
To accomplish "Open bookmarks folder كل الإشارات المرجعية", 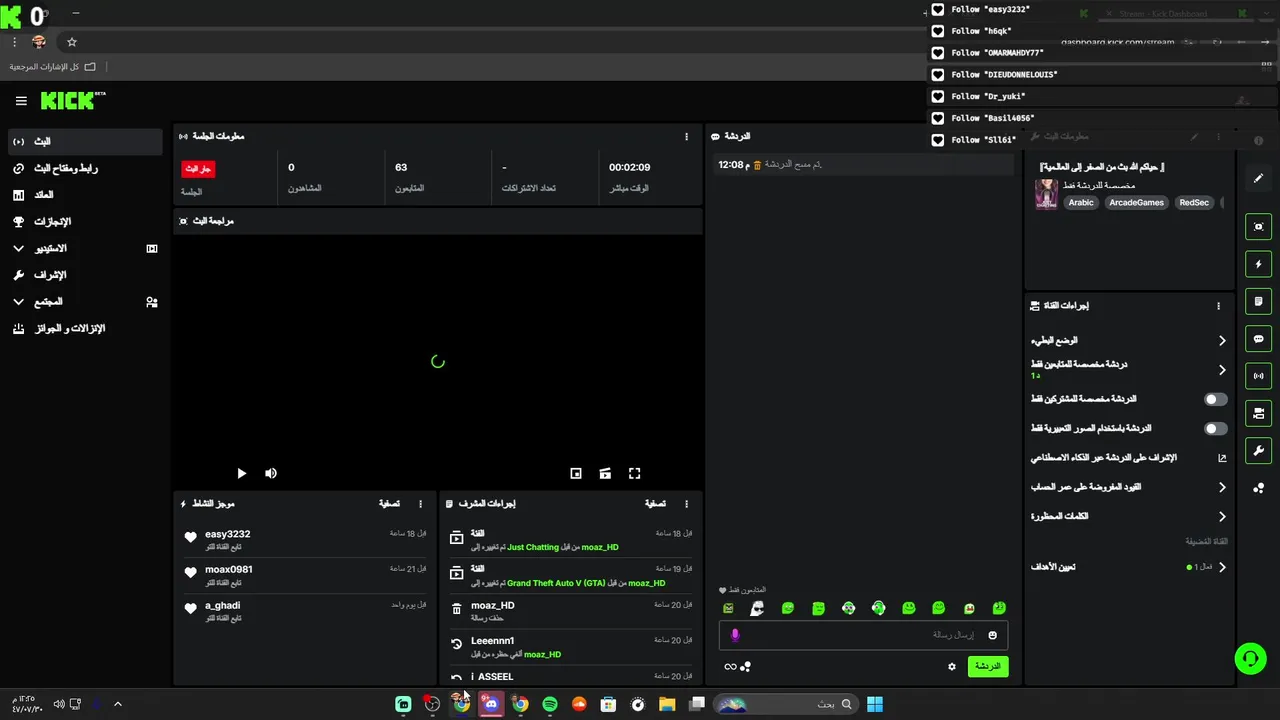I will point(54,67).
